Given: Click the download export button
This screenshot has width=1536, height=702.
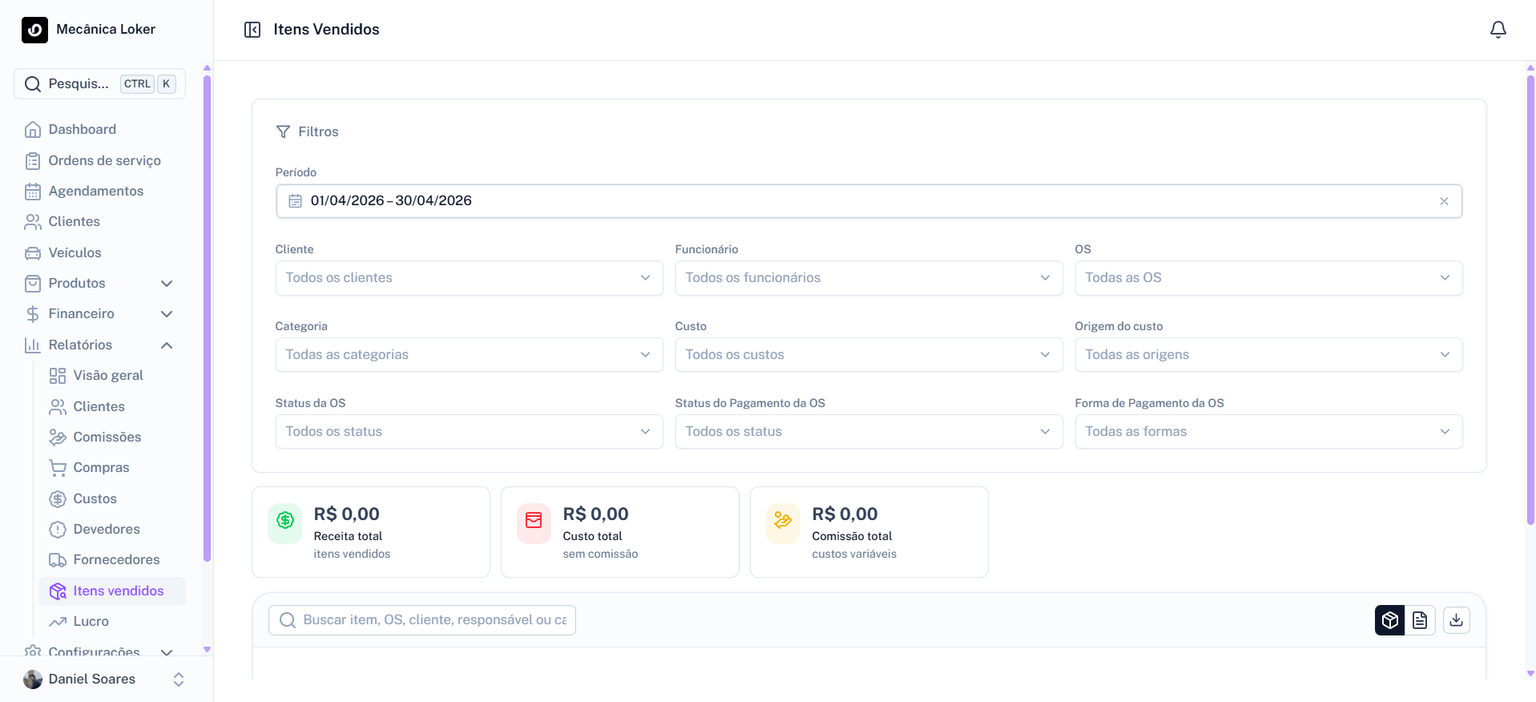Looking at the screenshot, I should coord(1457,620).
